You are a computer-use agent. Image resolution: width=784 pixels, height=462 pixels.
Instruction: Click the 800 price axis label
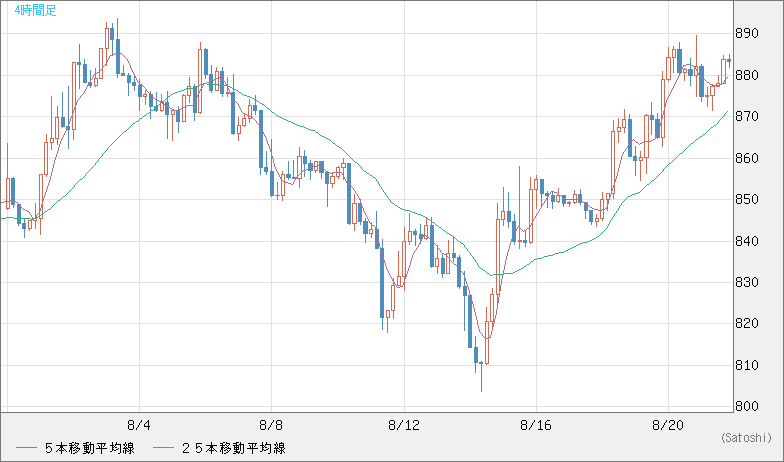pos(746,406)
